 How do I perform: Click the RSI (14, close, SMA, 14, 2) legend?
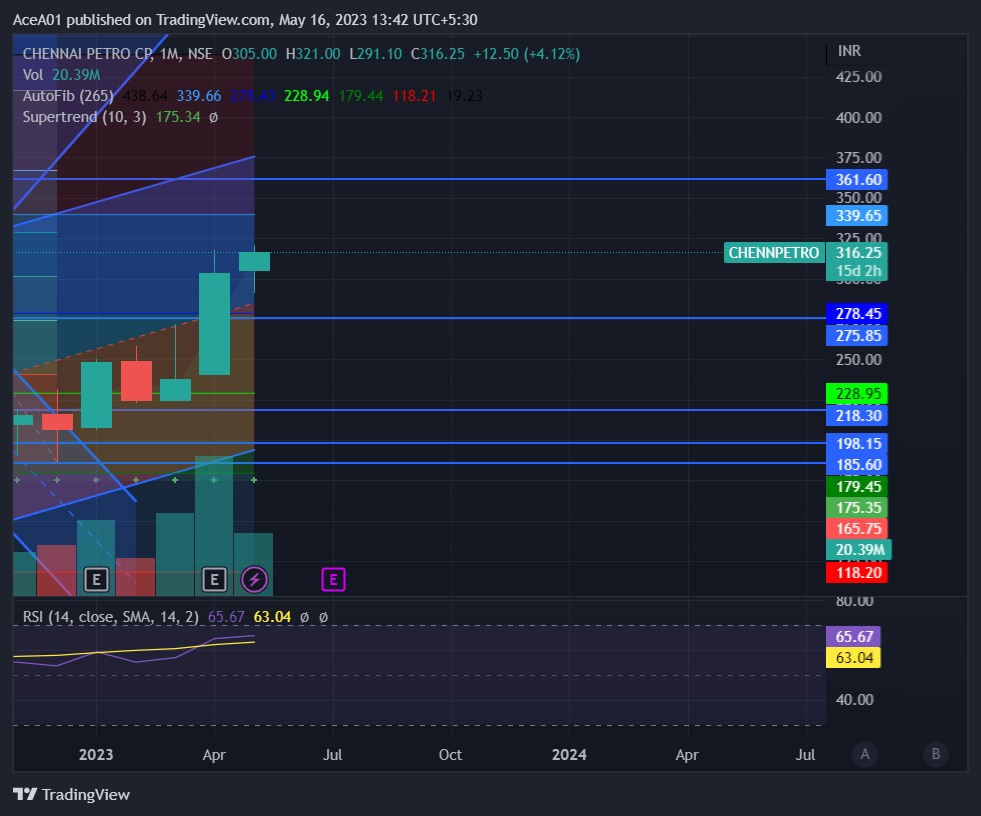point(111,617)
